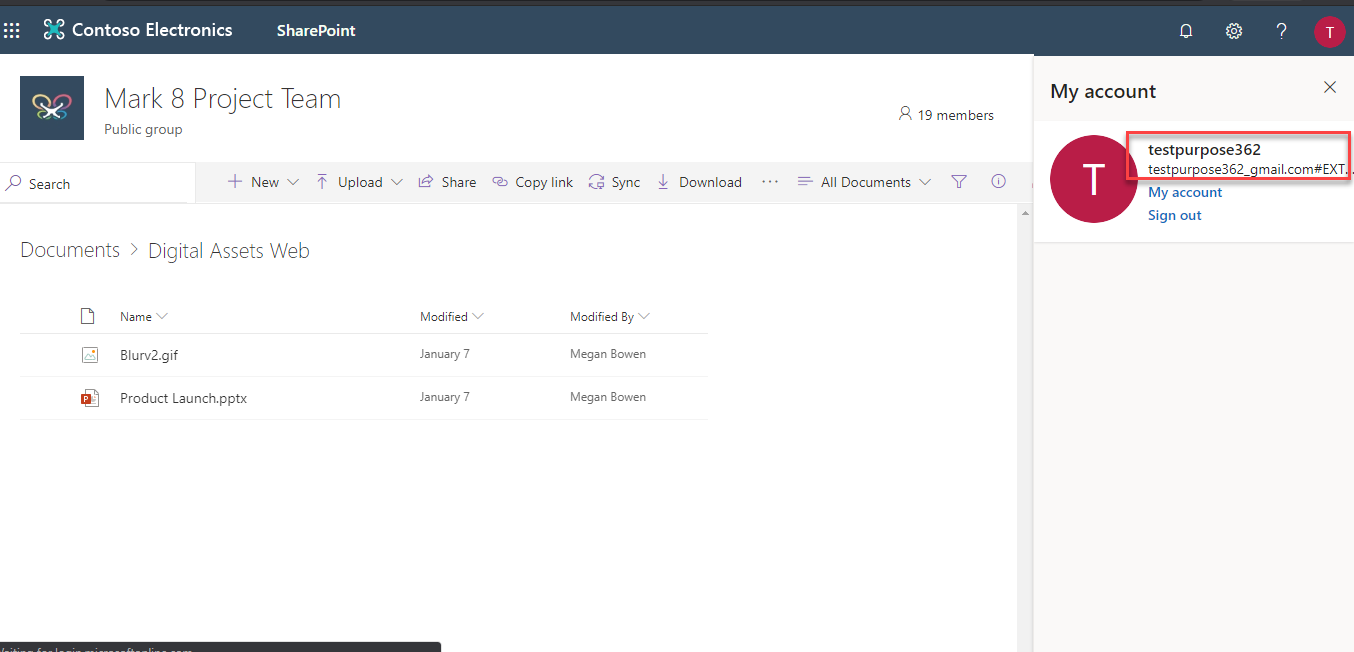The height and width of the screenshot is (652, 1354).
Task: Click the help question mark icon
Action: point(1281,31)
